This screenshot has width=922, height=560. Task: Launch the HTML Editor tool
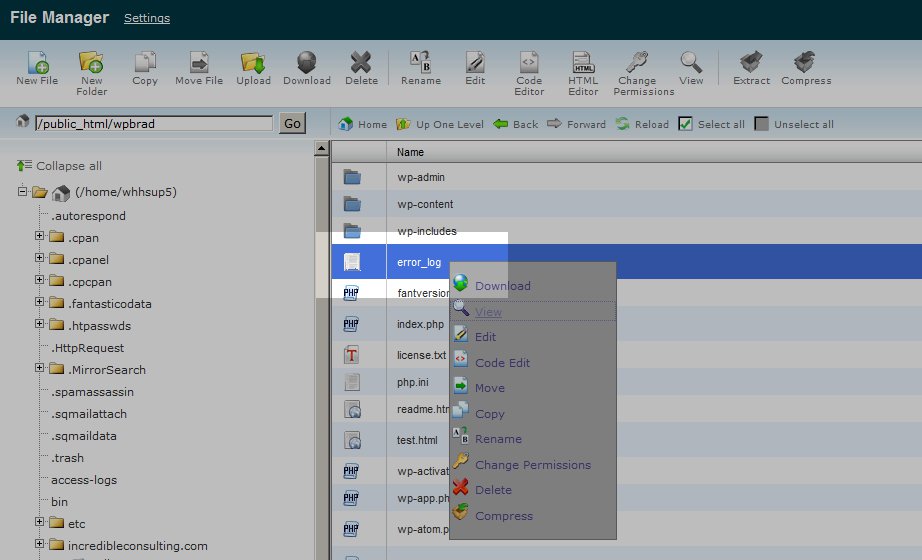point(583,64)
